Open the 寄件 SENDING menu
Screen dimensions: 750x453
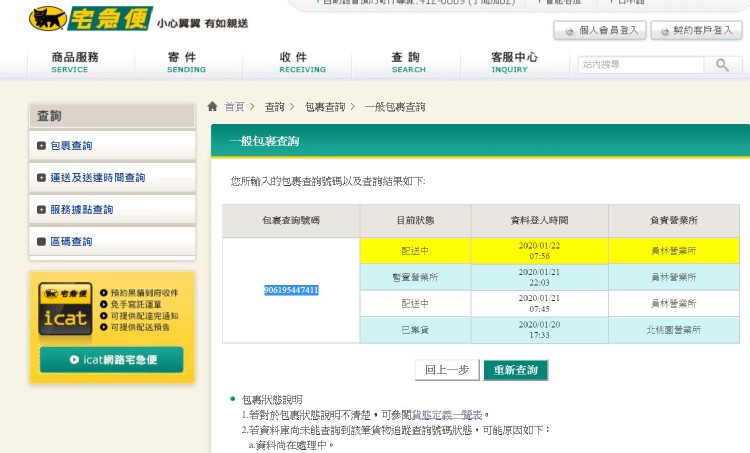(187, 63)
